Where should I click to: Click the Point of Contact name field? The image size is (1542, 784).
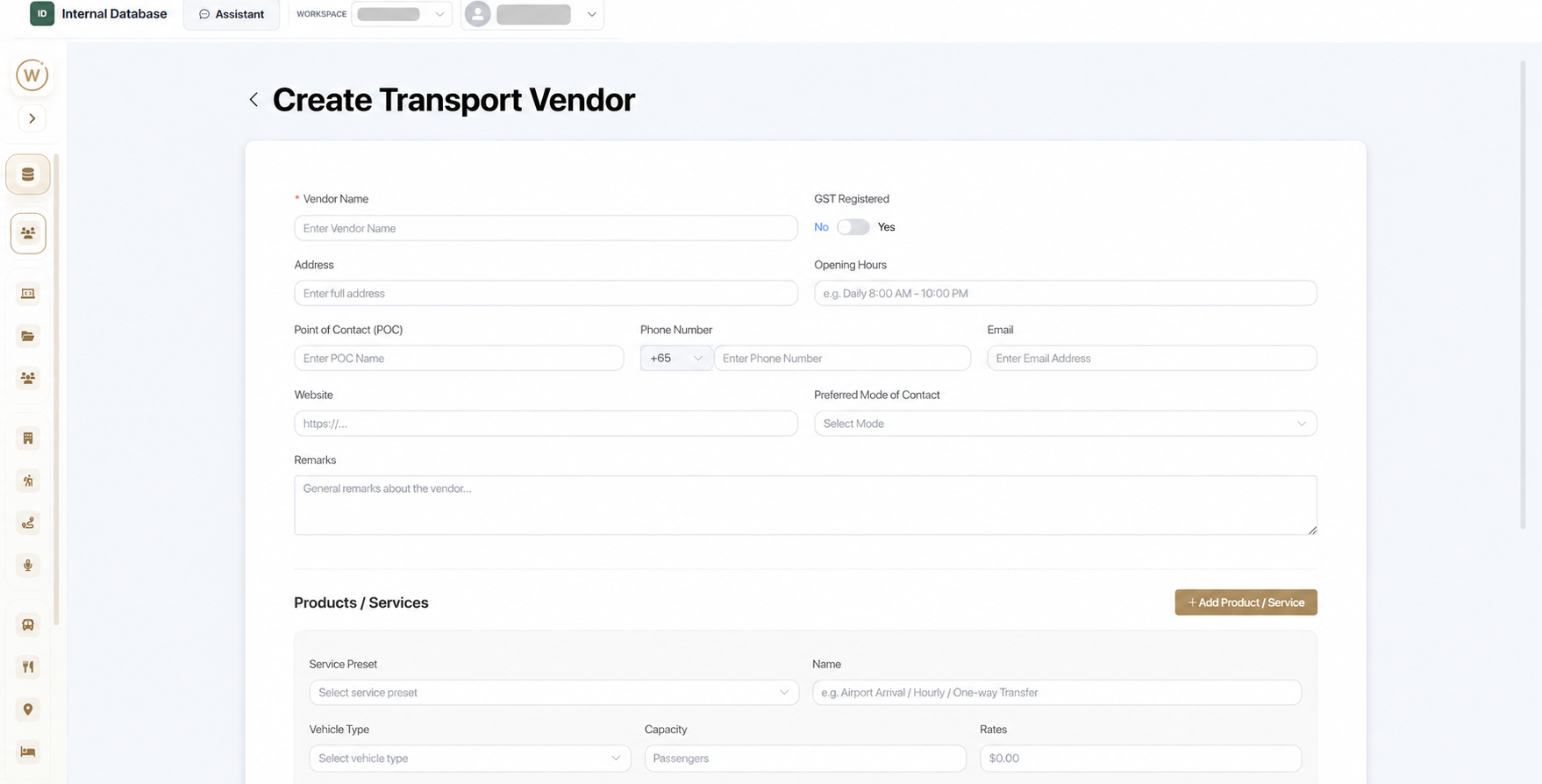(460, 358)
